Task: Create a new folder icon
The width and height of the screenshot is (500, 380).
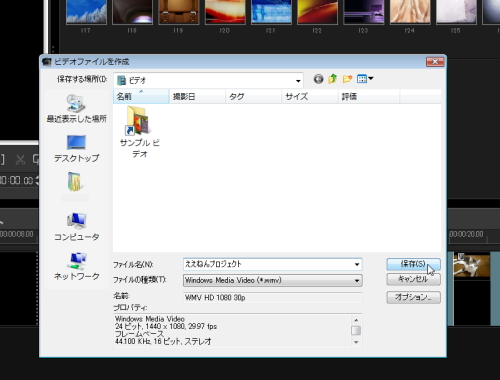Action: tap(347, 79)
